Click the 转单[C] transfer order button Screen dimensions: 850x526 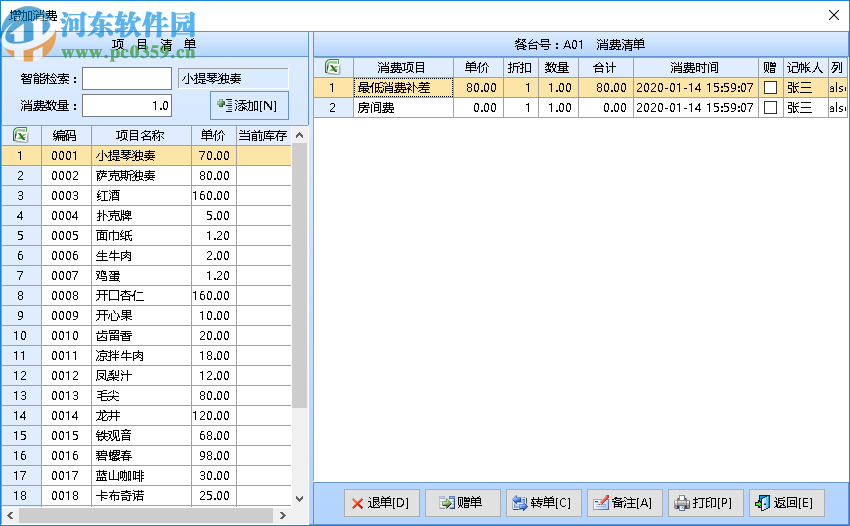[543, 503]
